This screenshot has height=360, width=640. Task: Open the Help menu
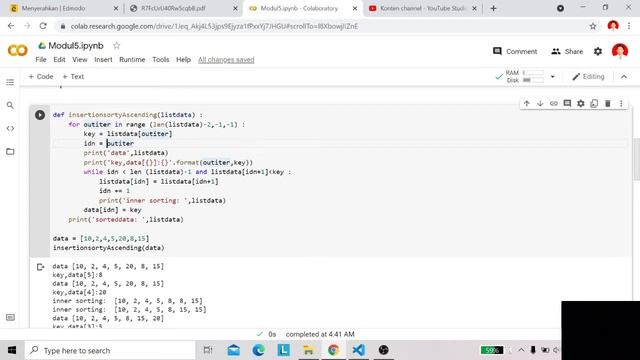point(183,60)
